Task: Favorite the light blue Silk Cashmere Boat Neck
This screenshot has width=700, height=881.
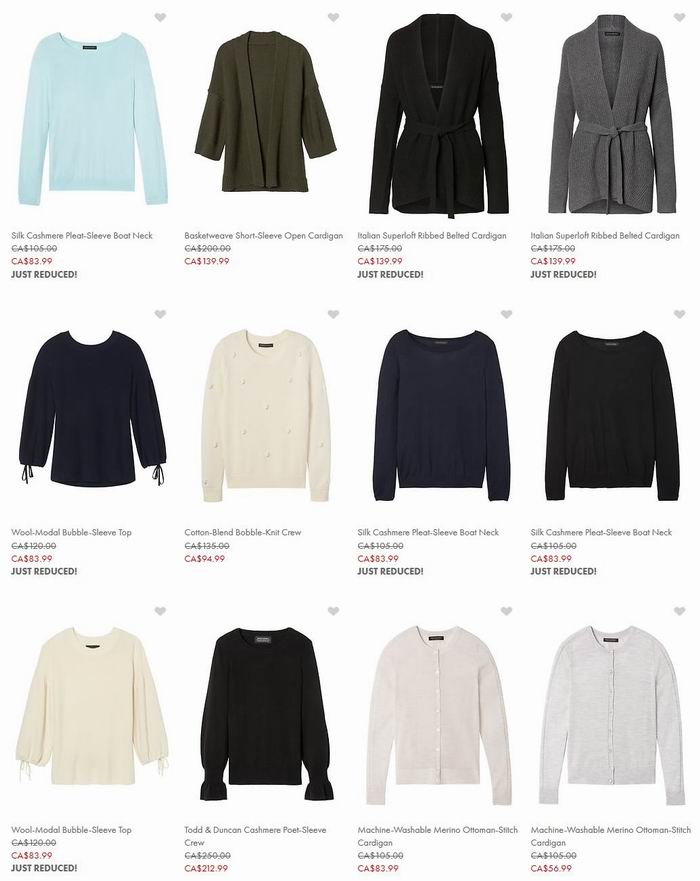Action: click(160, 17)
